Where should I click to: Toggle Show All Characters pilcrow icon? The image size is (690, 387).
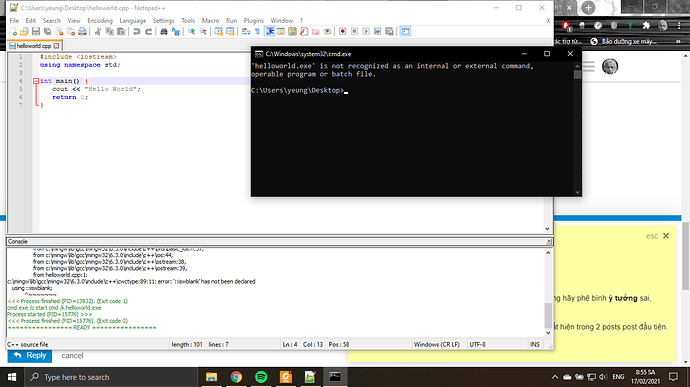(257, 32)
